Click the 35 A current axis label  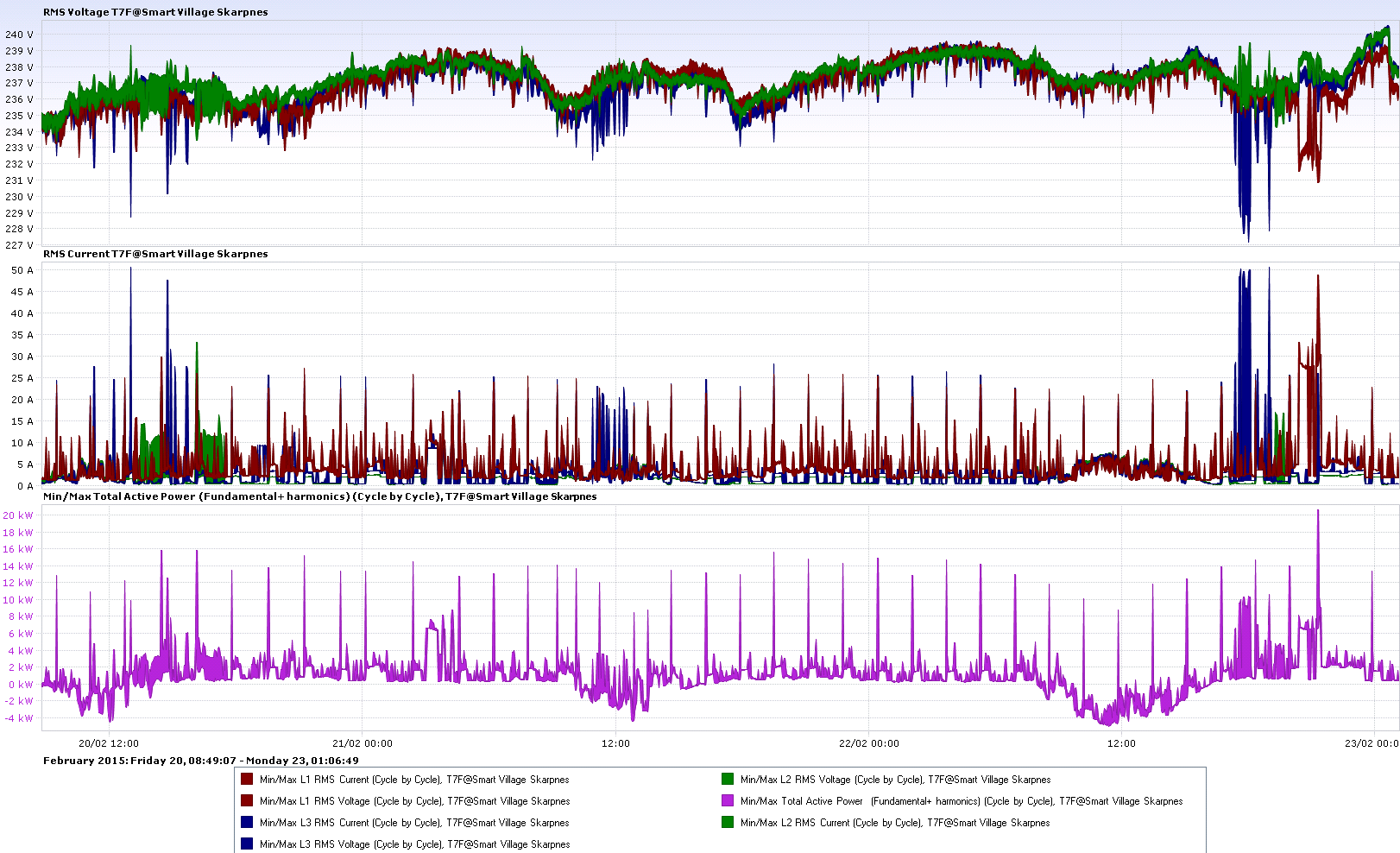[x=22, y=335]
